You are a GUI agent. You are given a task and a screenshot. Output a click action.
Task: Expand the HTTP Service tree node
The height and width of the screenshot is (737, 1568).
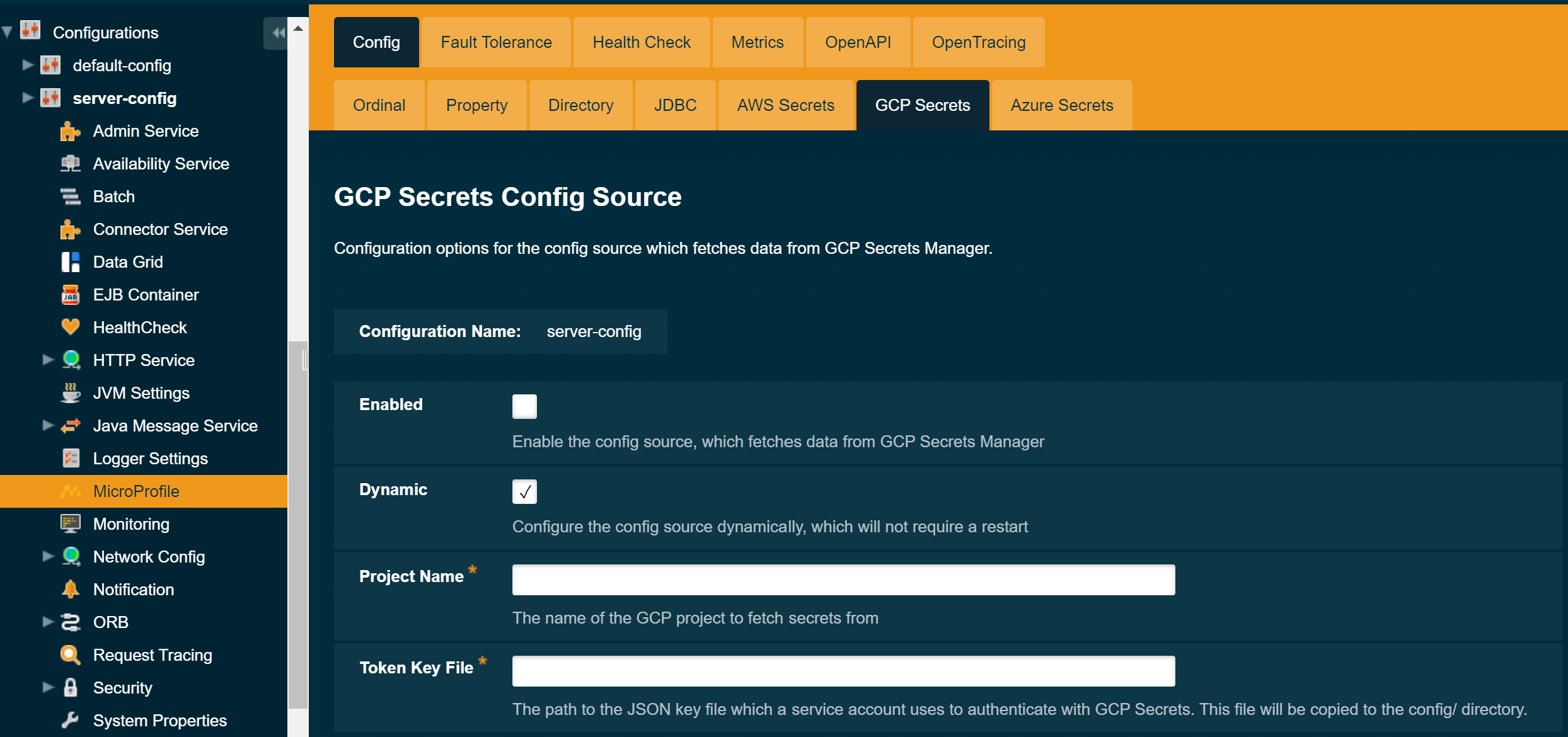[48, 360]
